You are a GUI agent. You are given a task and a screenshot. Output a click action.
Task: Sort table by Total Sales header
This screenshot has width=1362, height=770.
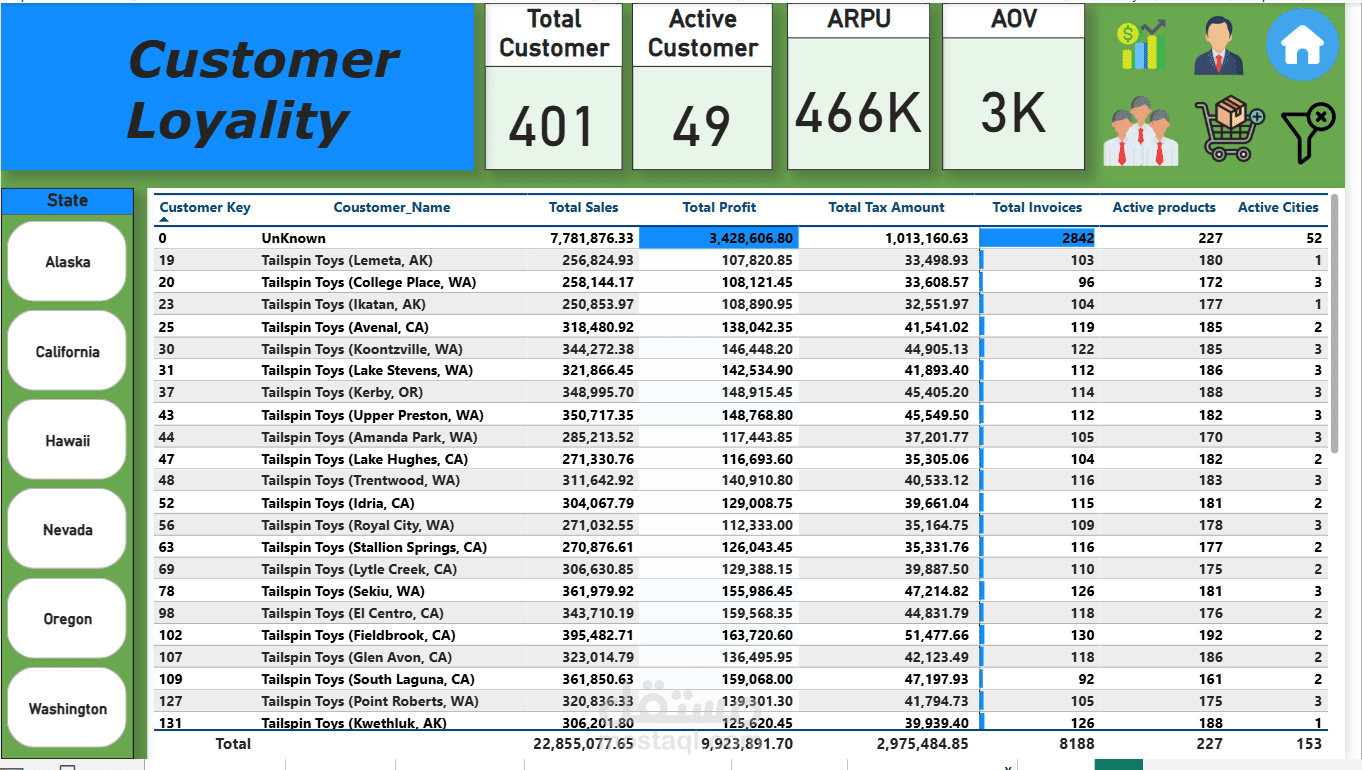[x=583, y=207]
